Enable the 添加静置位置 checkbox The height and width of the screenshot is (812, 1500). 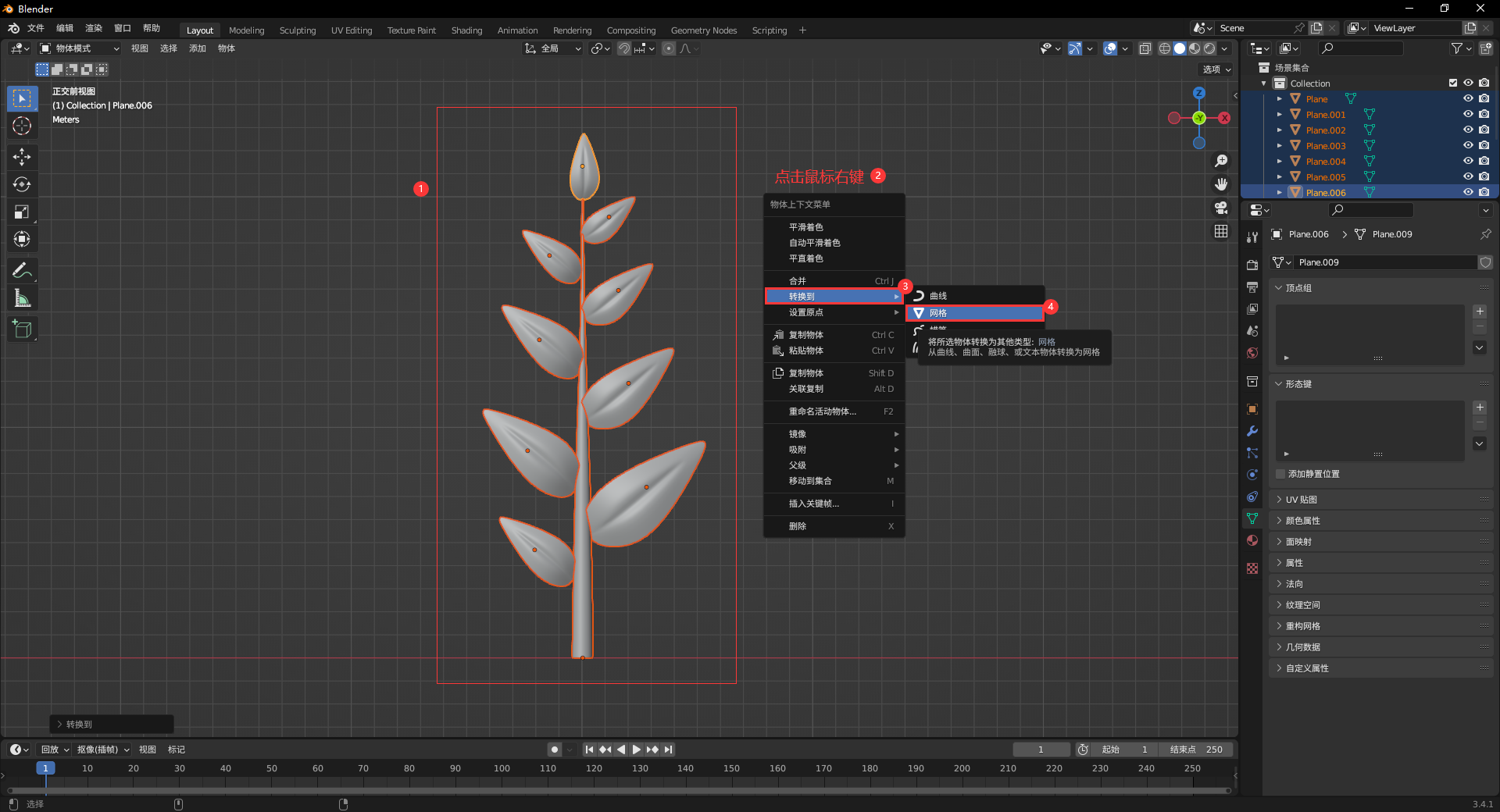pos(1280,474)
